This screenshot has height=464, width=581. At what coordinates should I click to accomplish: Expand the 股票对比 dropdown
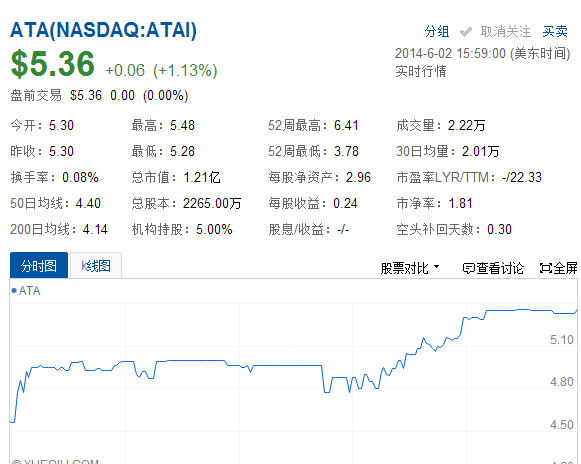point(410,268)
